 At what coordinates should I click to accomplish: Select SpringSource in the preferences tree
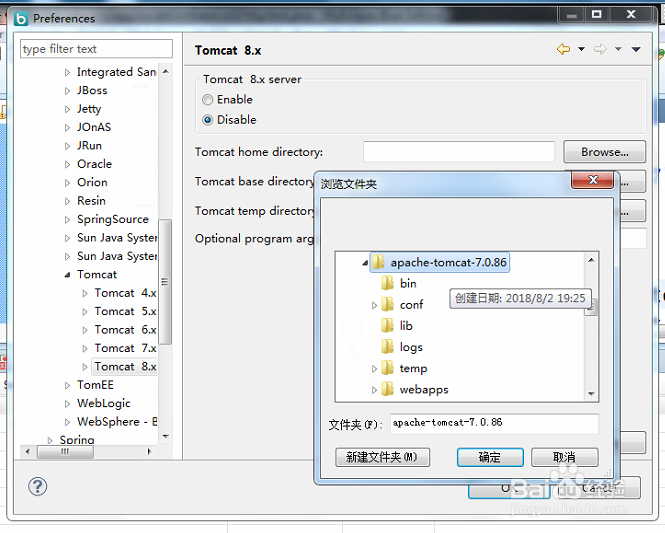click(113, 219)
